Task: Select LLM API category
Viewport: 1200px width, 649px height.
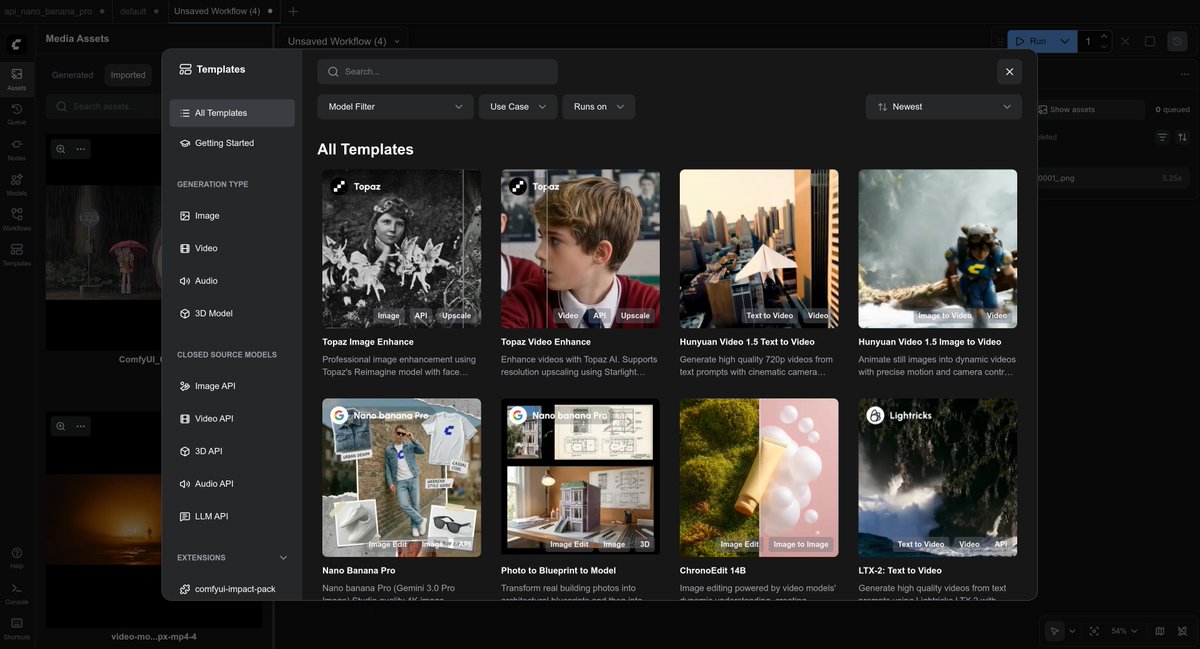Action: tap(232, 516)
